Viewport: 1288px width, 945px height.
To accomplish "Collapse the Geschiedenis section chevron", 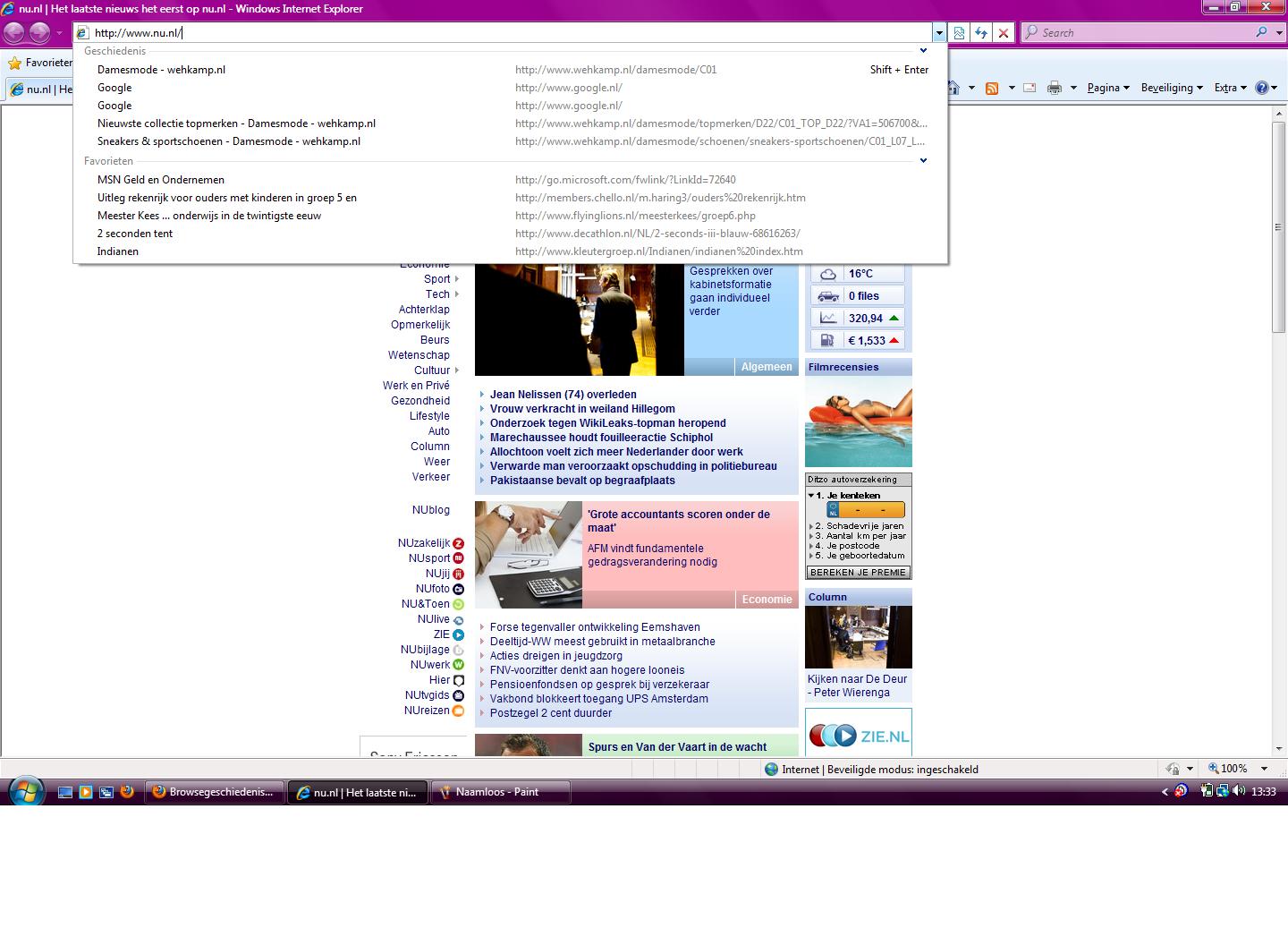I will tap(923, 51).
